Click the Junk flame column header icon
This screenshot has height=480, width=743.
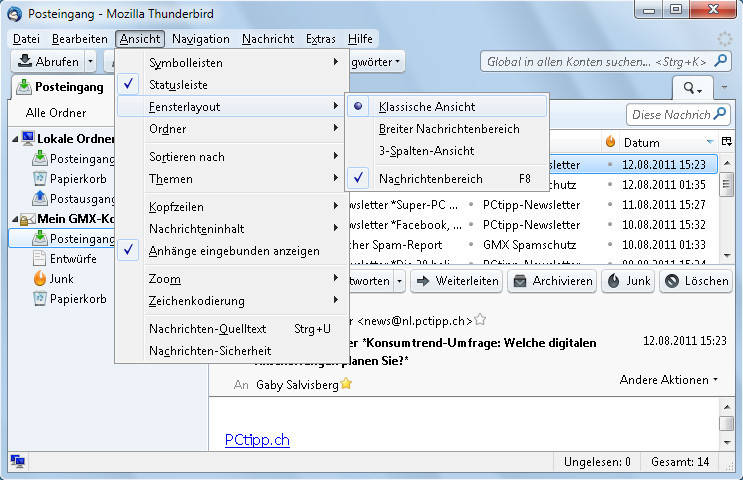point(610,142)
